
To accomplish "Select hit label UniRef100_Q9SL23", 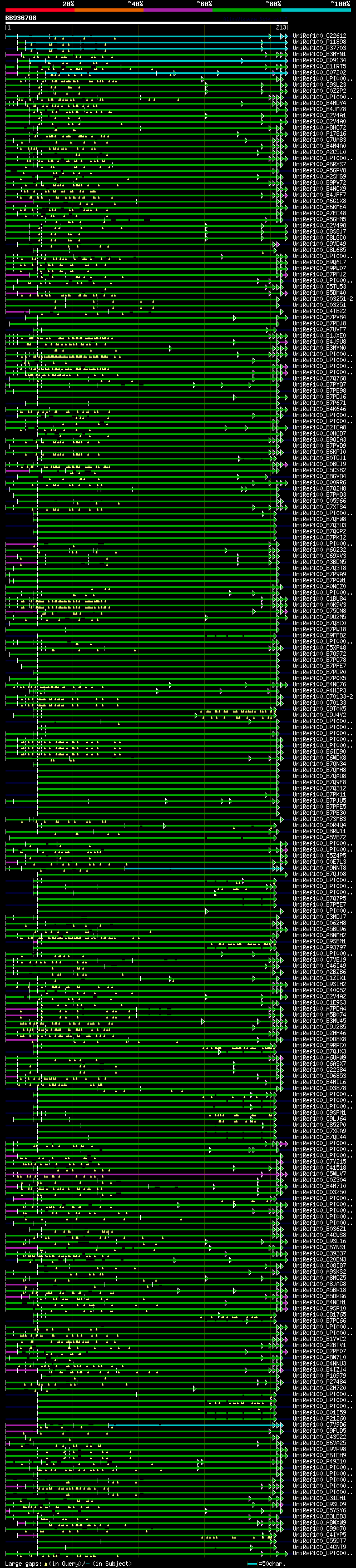I will (x=319, y=85).
